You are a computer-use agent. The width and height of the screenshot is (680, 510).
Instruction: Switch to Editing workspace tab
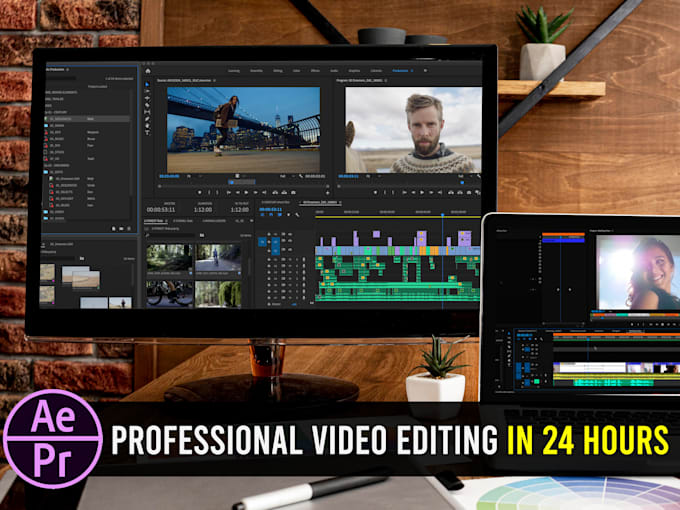278,70
